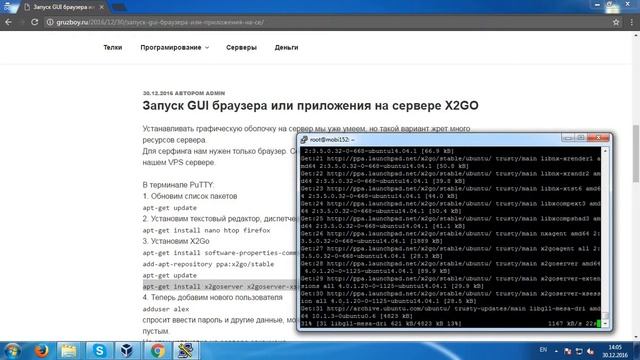640x360 pixels.
Task: Close the 'Запуск GUI браузера' tab
Action: [x=102, y=7]
